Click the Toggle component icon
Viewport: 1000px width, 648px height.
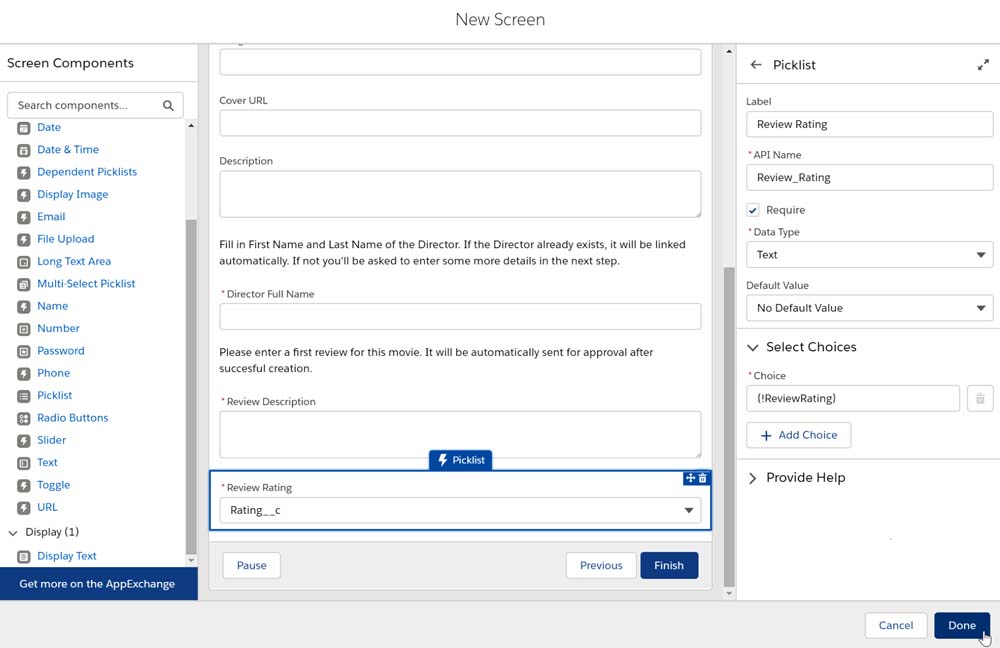coord(24,485)
